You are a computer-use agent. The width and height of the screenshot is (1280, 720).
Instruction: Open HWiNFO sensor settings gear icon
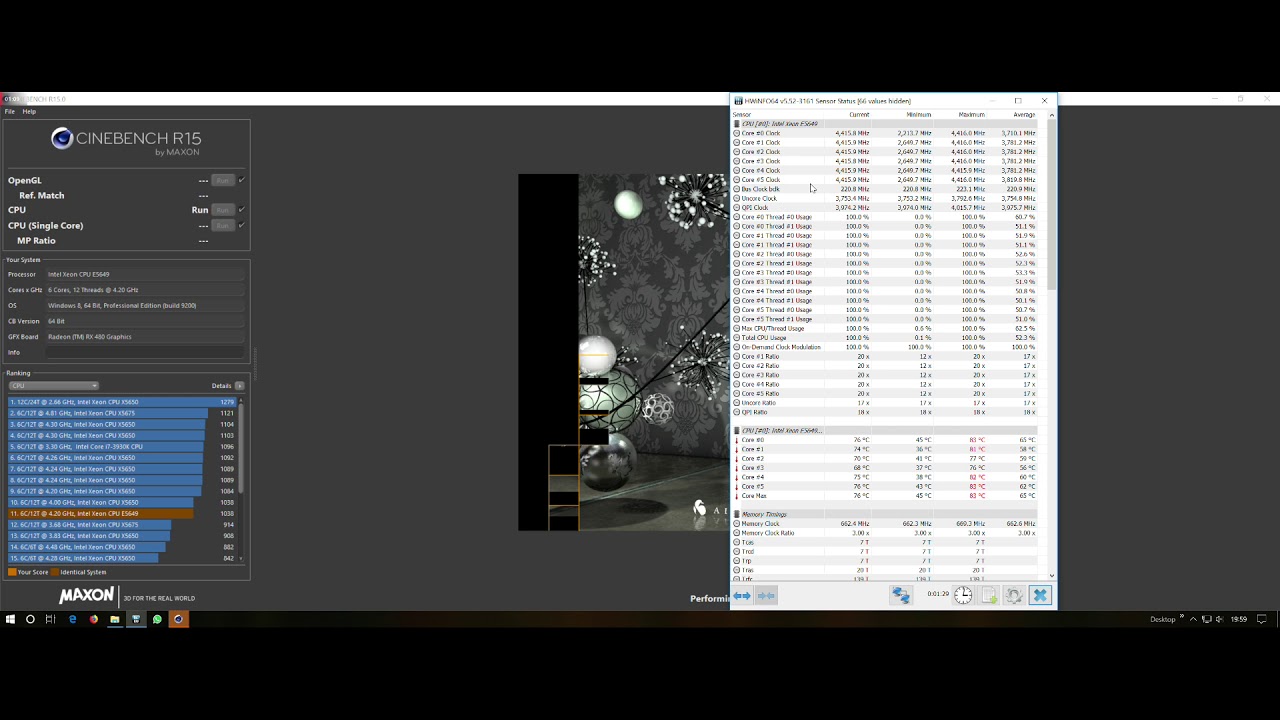tap(1014, 595)
